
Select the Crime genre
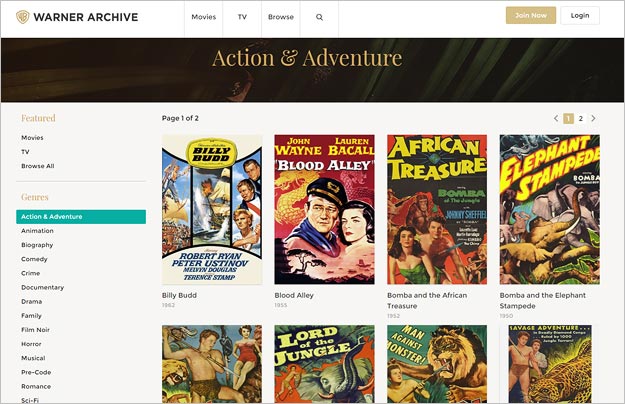pos(30,273)
